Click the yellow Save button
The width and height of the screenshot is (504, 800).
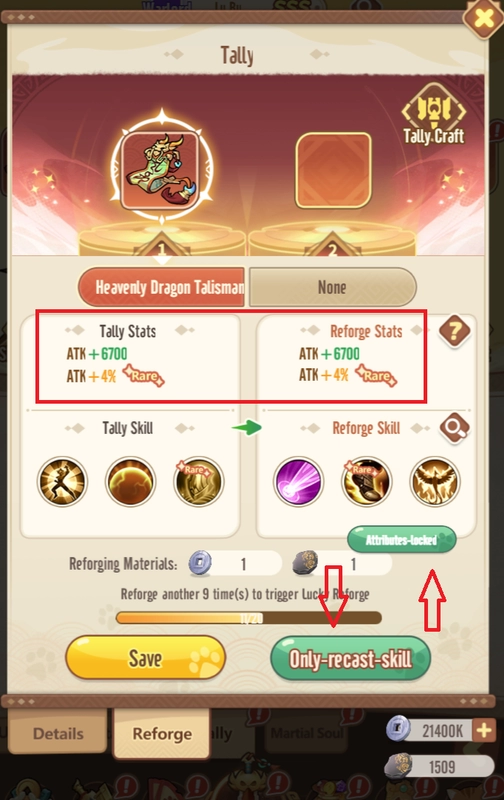point(145,658)
